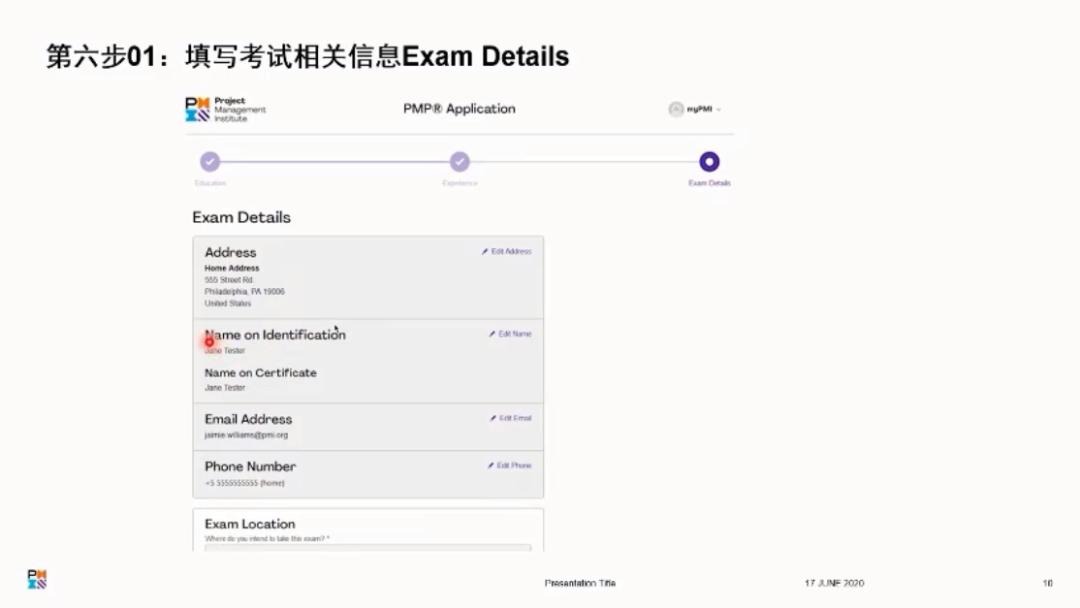This screenshot has width=1080, height=608.
Task: Select the Education step label
Action: coord(210,182)
